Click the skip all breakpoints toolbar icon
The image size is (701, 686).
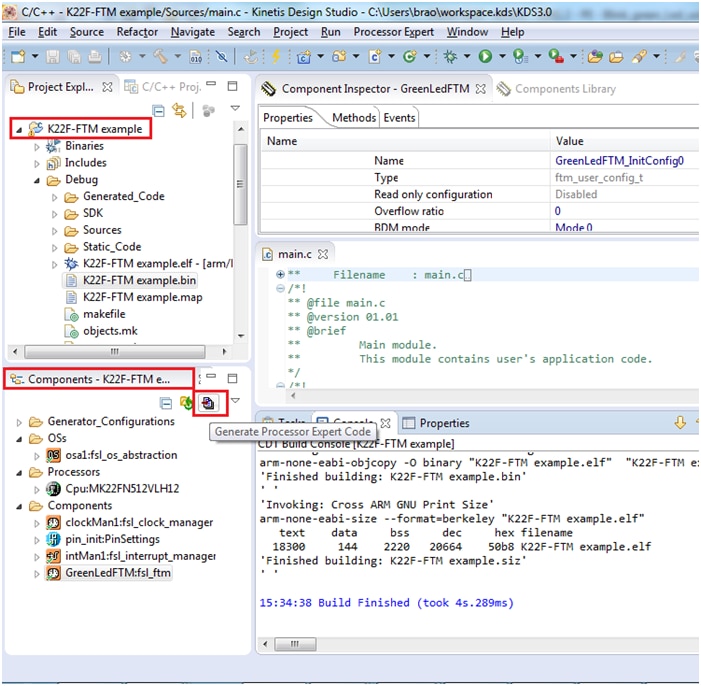pyautogui.click(x=221, y=57)
